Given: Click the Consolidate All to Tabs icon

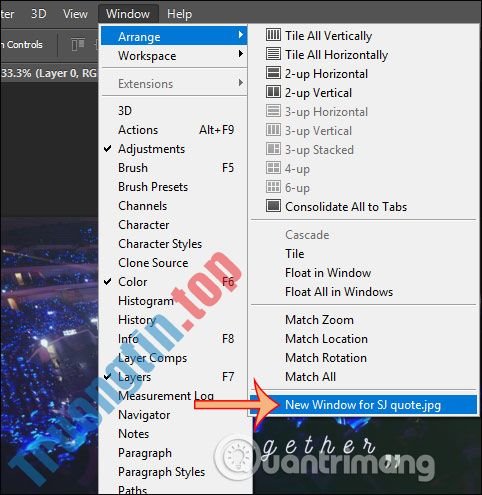Looking at the screenshot, I should click(273, 206).
